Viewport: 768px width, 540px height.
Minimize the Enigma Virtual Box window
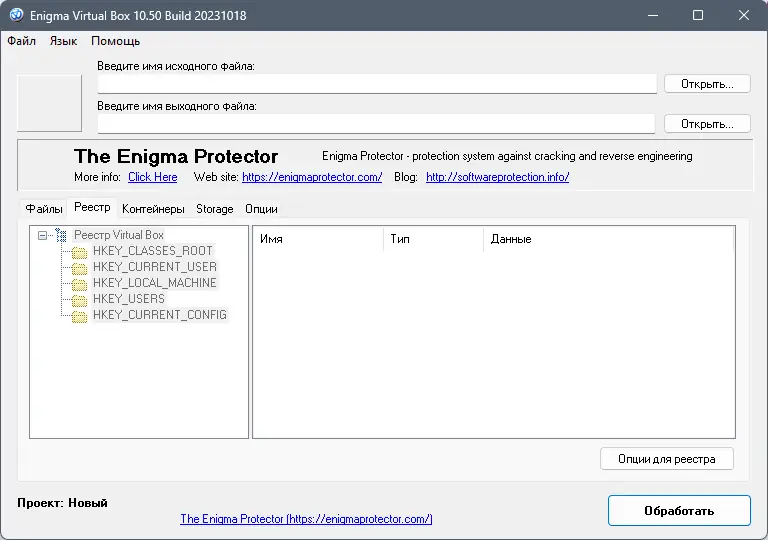pyautogui.click(x=653, y=15)
